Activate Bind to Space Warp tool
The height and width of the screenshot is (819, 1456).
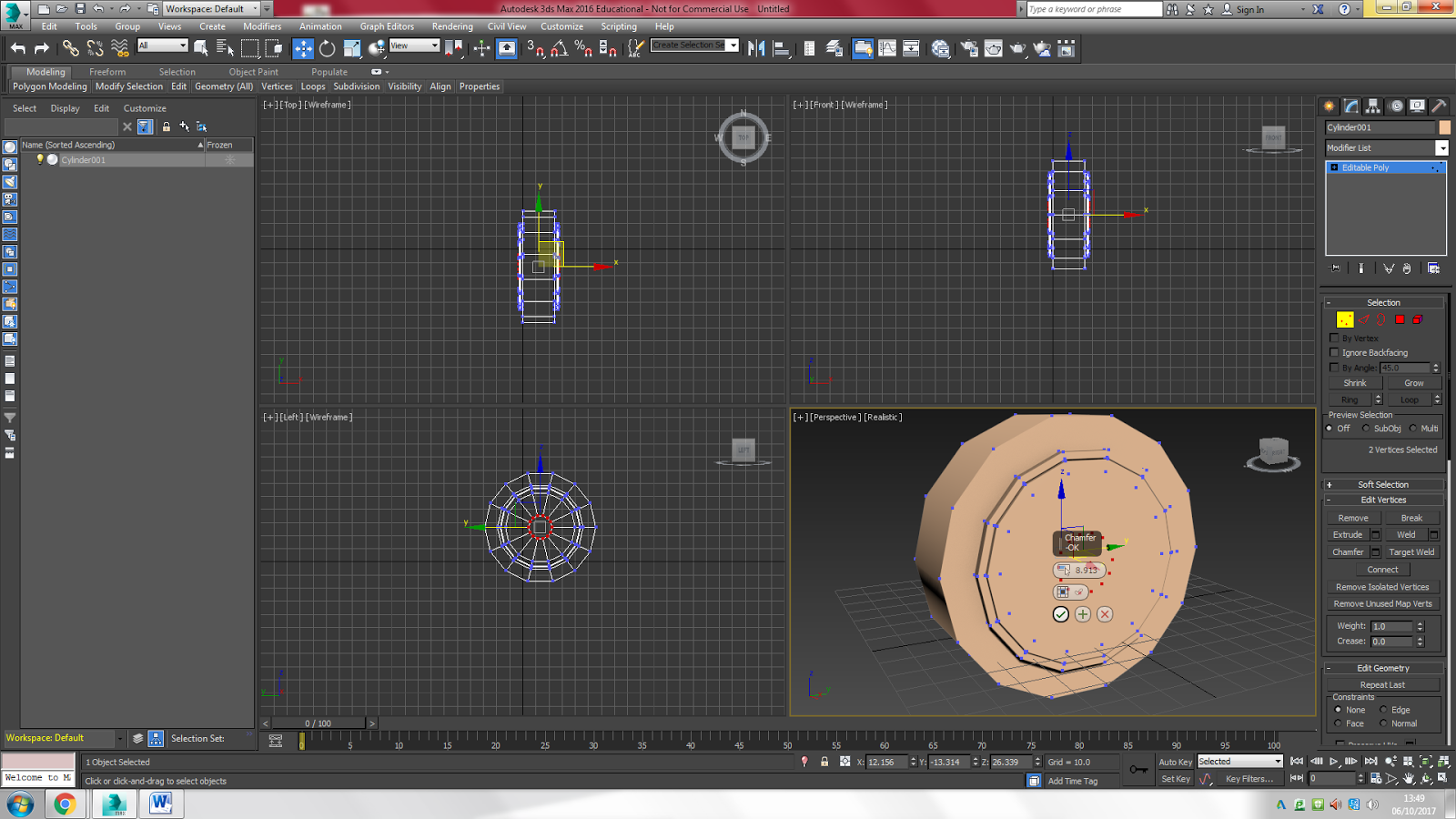tap(119, 48)
